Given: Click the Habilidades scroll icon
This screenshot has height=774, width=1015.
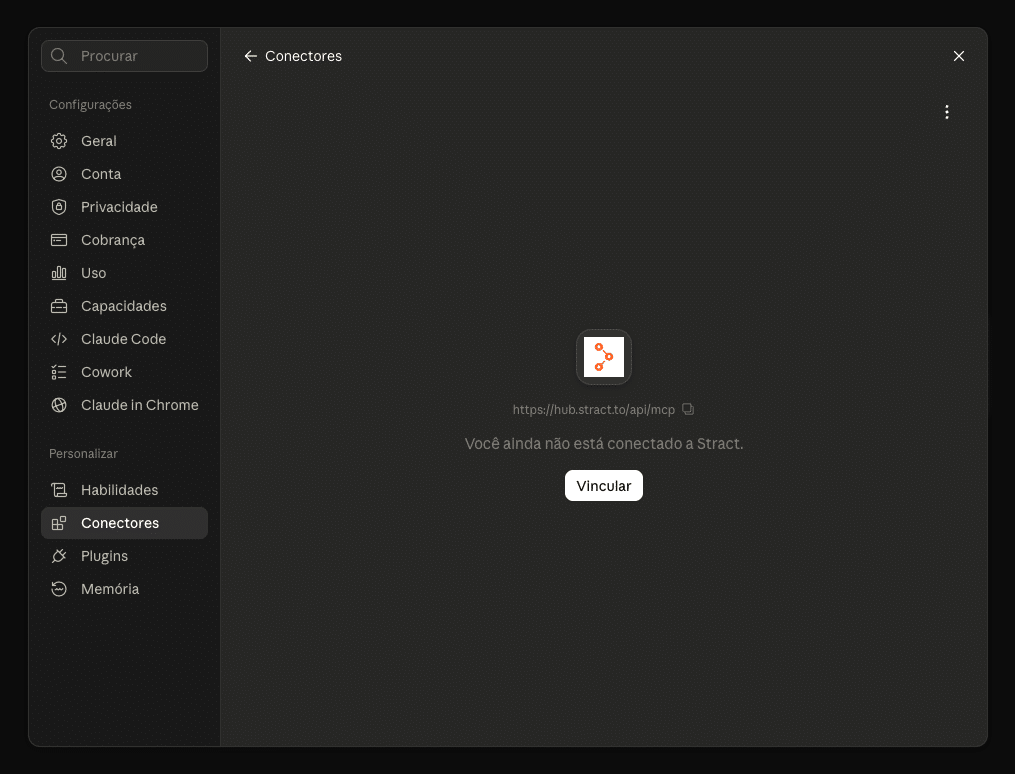Looking at the screenshot, I should (59, 490).
